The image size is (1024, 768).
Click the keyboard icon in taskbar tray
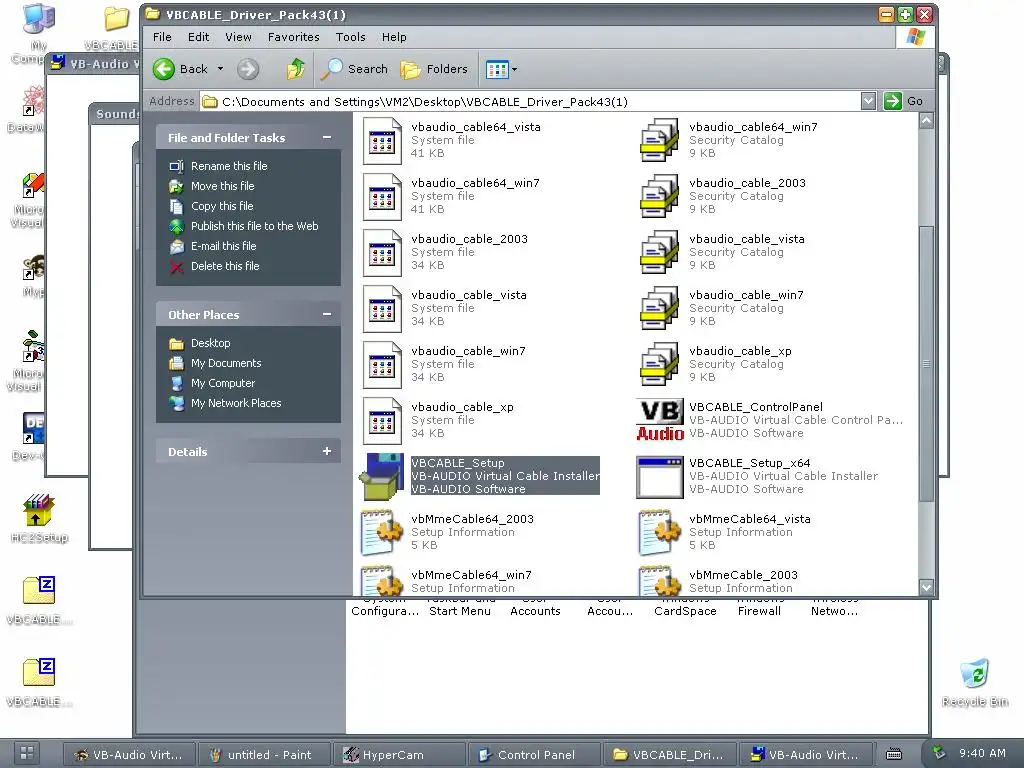coord(893,754)
